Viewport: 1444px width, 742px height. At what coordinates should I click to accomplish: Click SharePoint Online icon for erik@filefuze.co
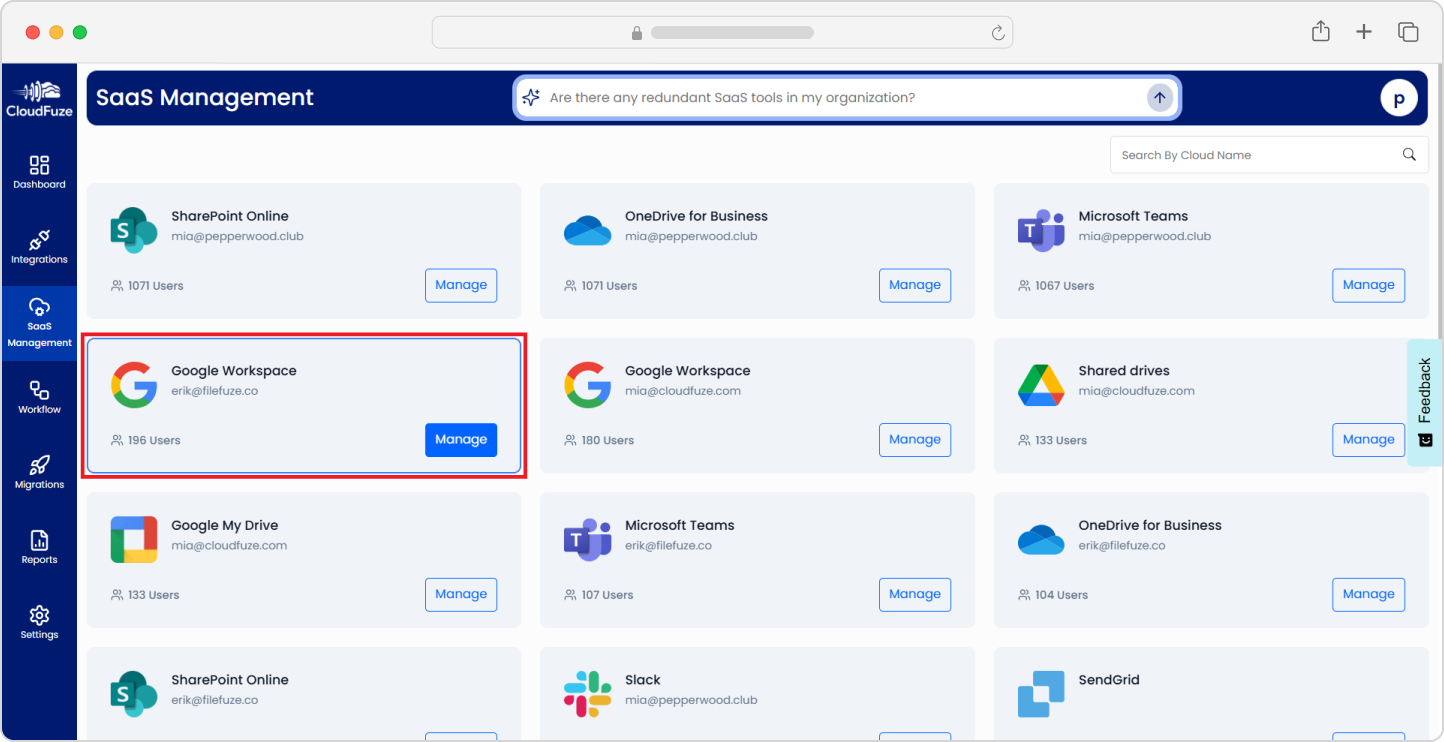click(x=134, y=694)
